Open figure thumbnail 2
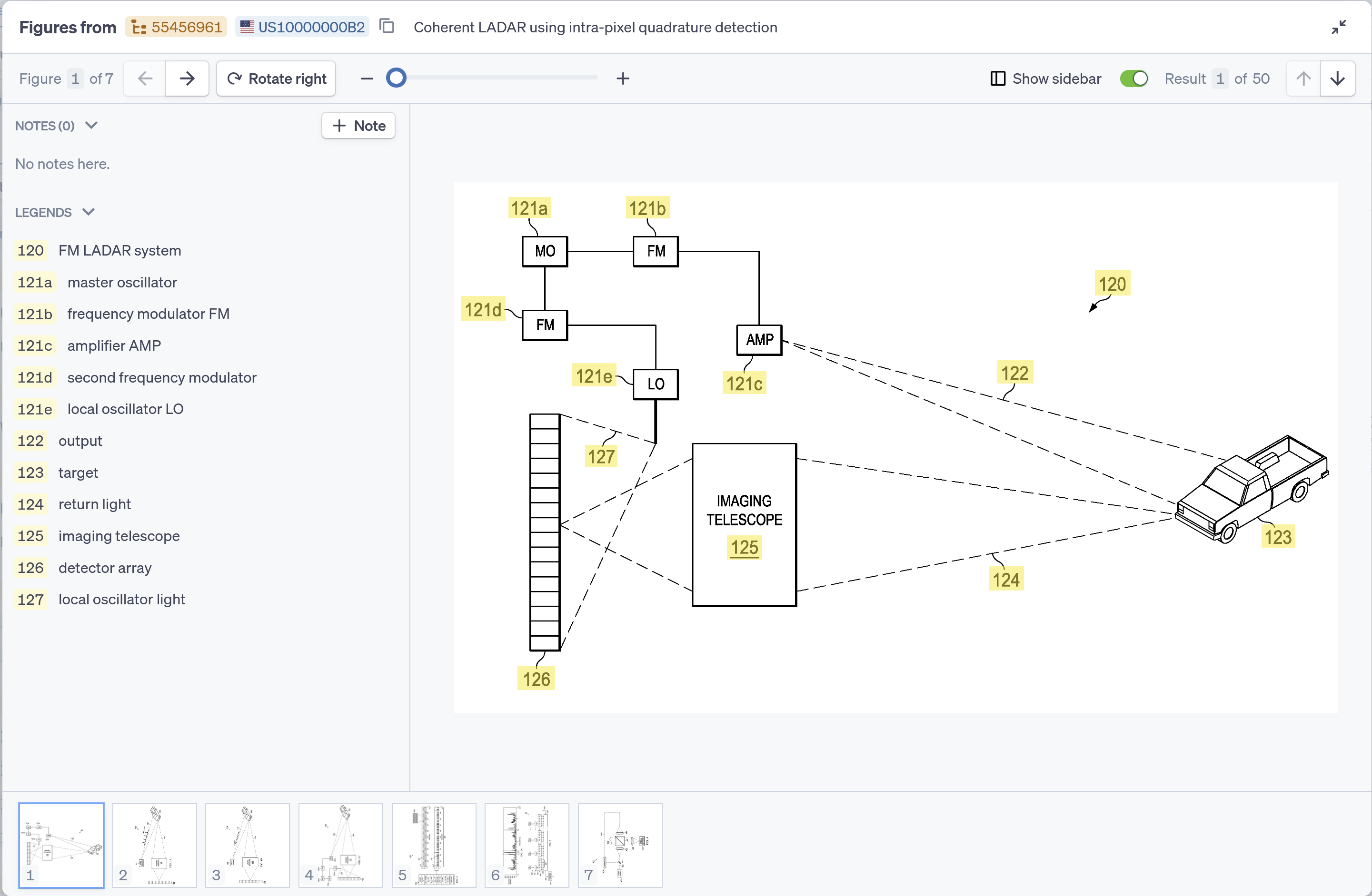The height and width of the screenshot is (896, 1372). point(155,845)
